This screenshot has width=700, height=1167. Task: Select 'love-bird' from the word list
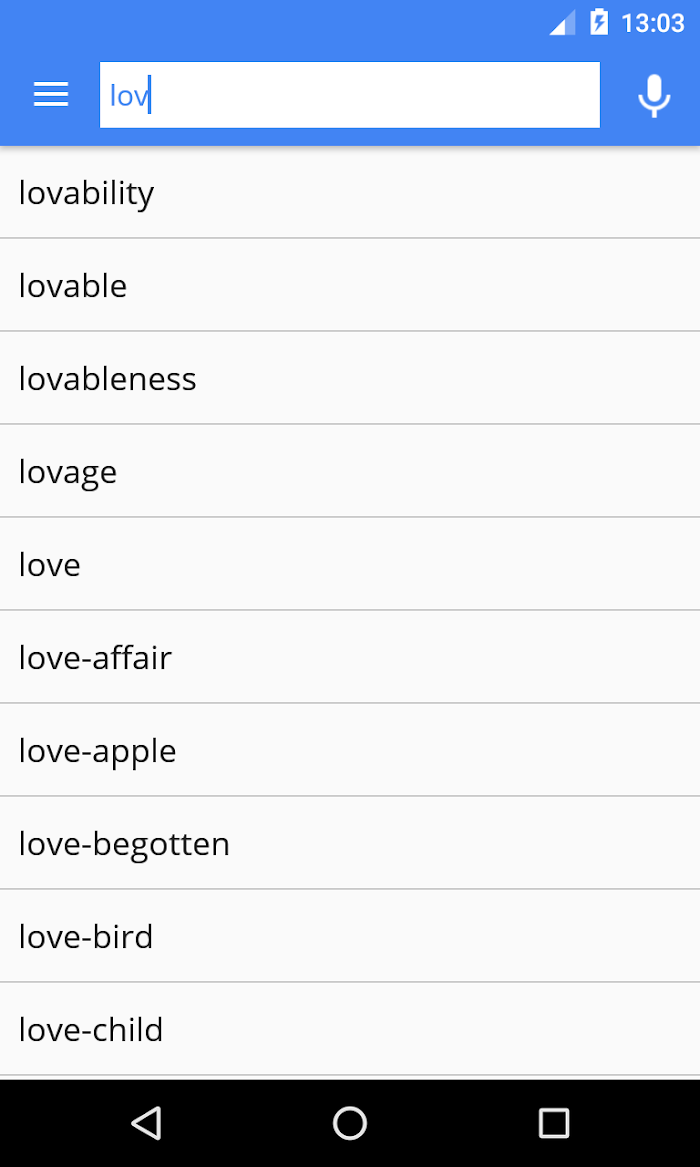click(350, 937)
